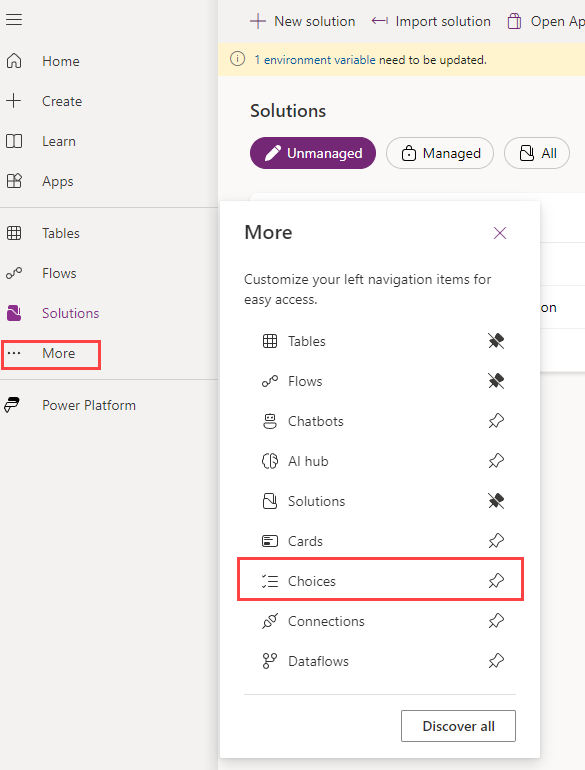
Task: Click the Import solution arrow icon
Action: [x=380, y=21]
